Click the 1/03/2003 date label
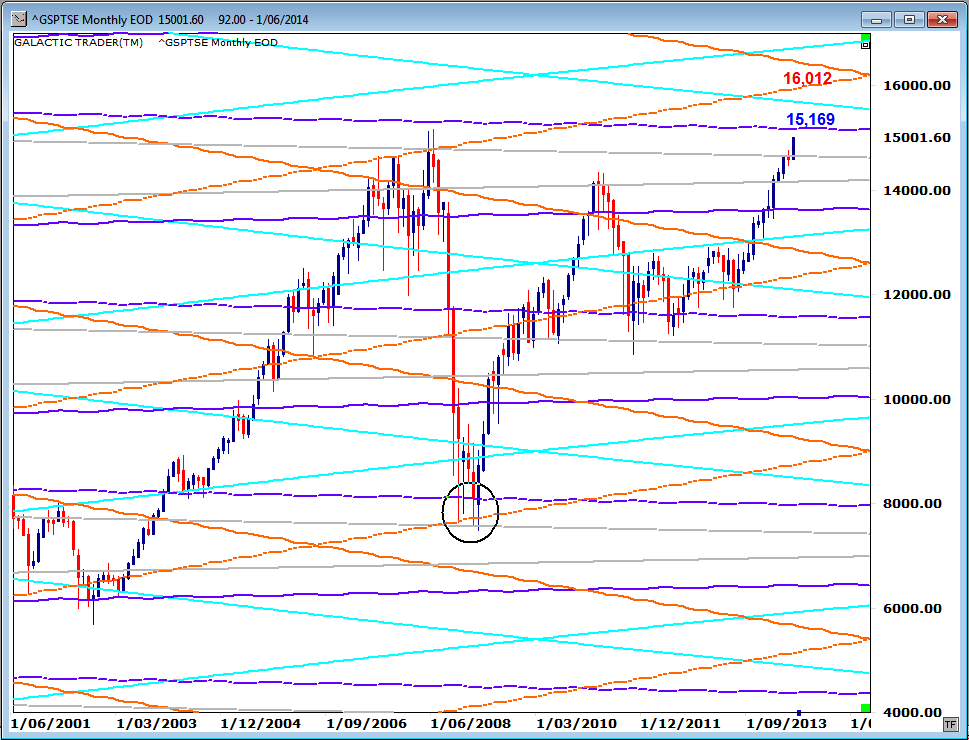Image resolution: width=969 pixels, height=740 pixels. pos(156,723)
